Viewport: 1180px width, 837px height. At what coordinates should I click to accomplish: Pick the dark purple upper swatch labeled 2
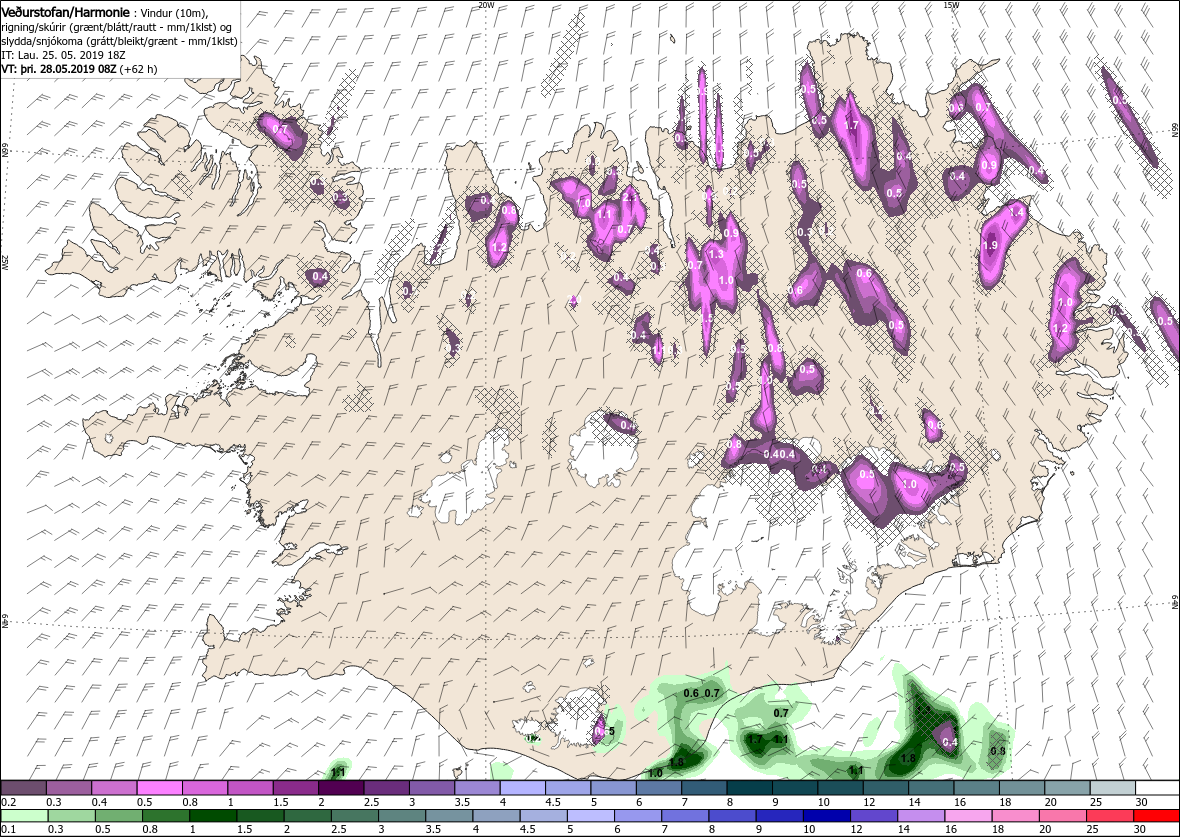[341, 788]
